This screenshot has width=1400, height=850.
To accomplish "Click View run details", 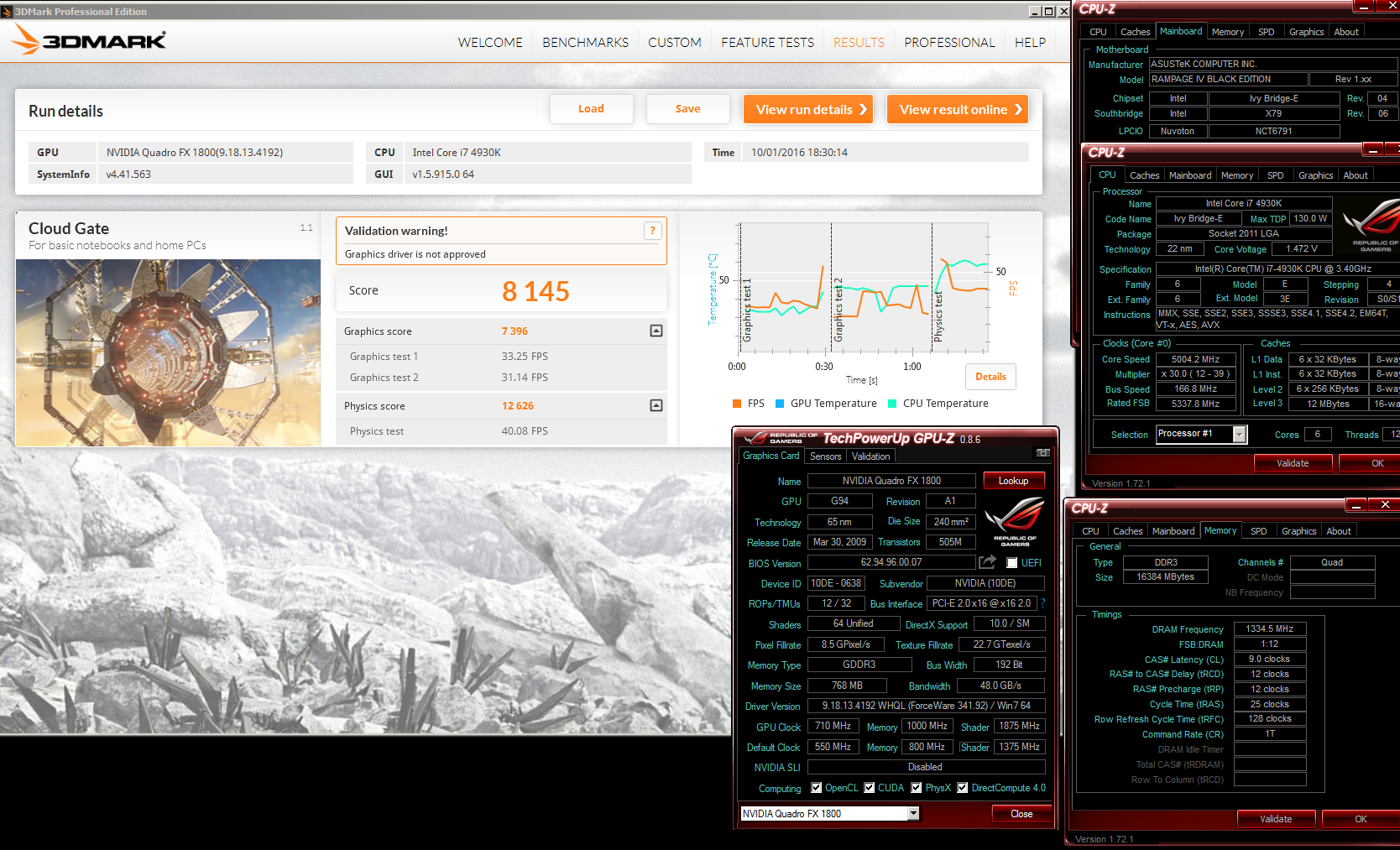I will pos(807,109).
